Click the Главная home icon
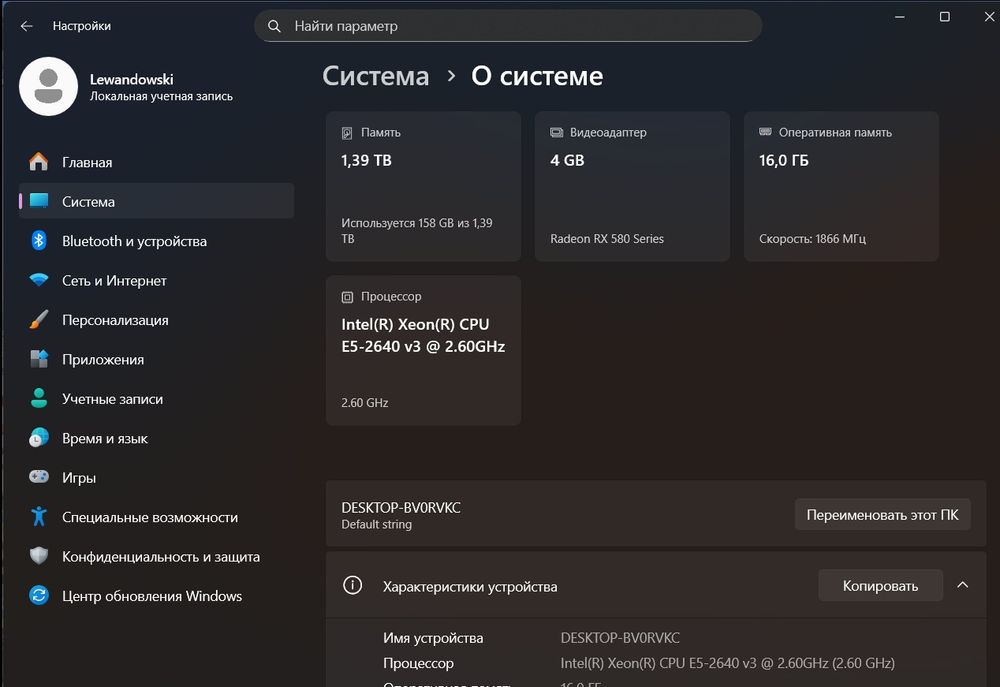Image resolution: width=1000 pixels, height=687 pixels. click(39, 162)
